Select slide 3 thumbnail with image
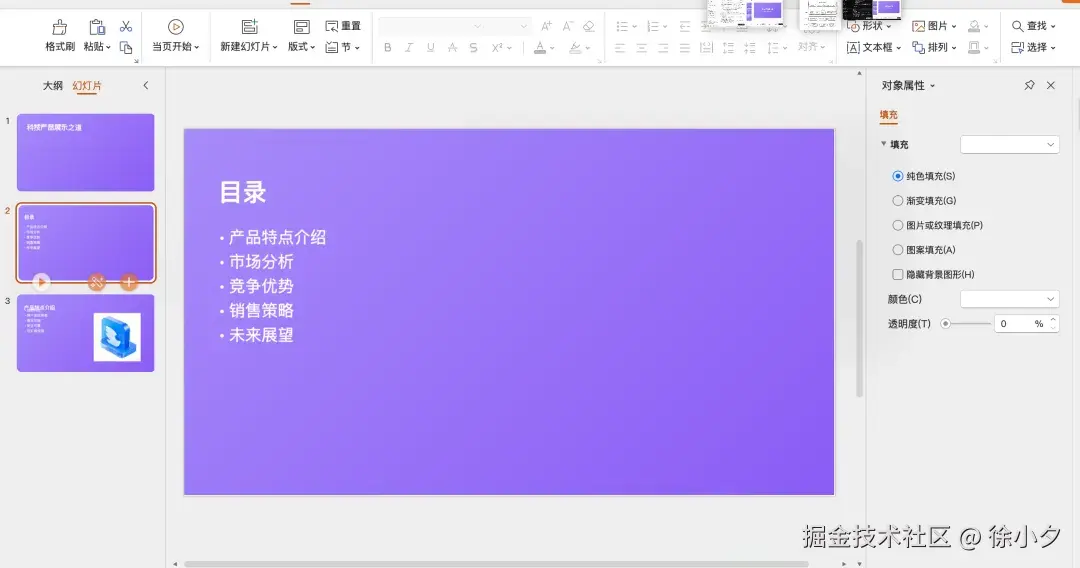This screenshot has width=1080, height=568. [x=85, y=333]
